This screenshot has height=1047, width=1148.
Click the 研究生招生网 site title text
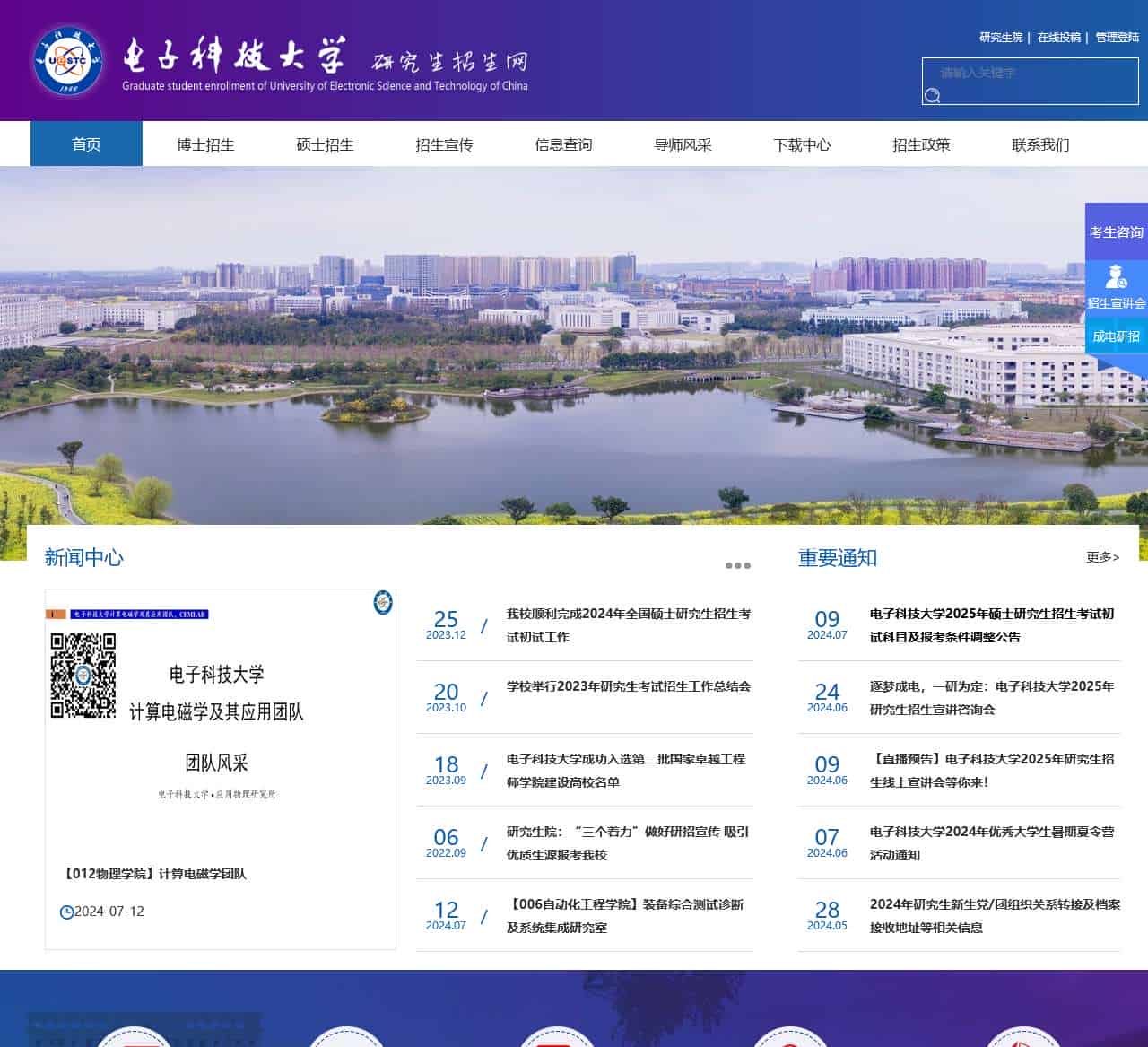(449, 61)
